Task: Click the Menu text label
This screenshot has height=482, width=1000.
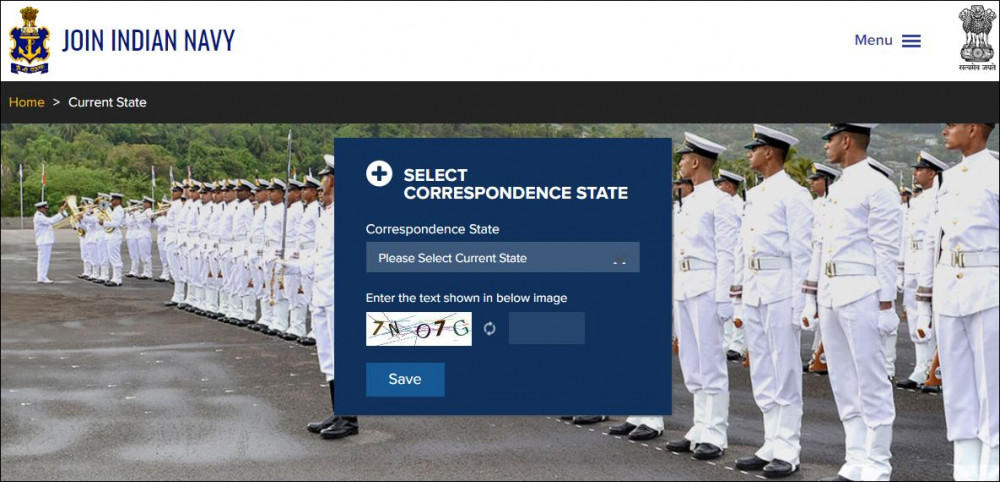Action: [x=873, y=40]
